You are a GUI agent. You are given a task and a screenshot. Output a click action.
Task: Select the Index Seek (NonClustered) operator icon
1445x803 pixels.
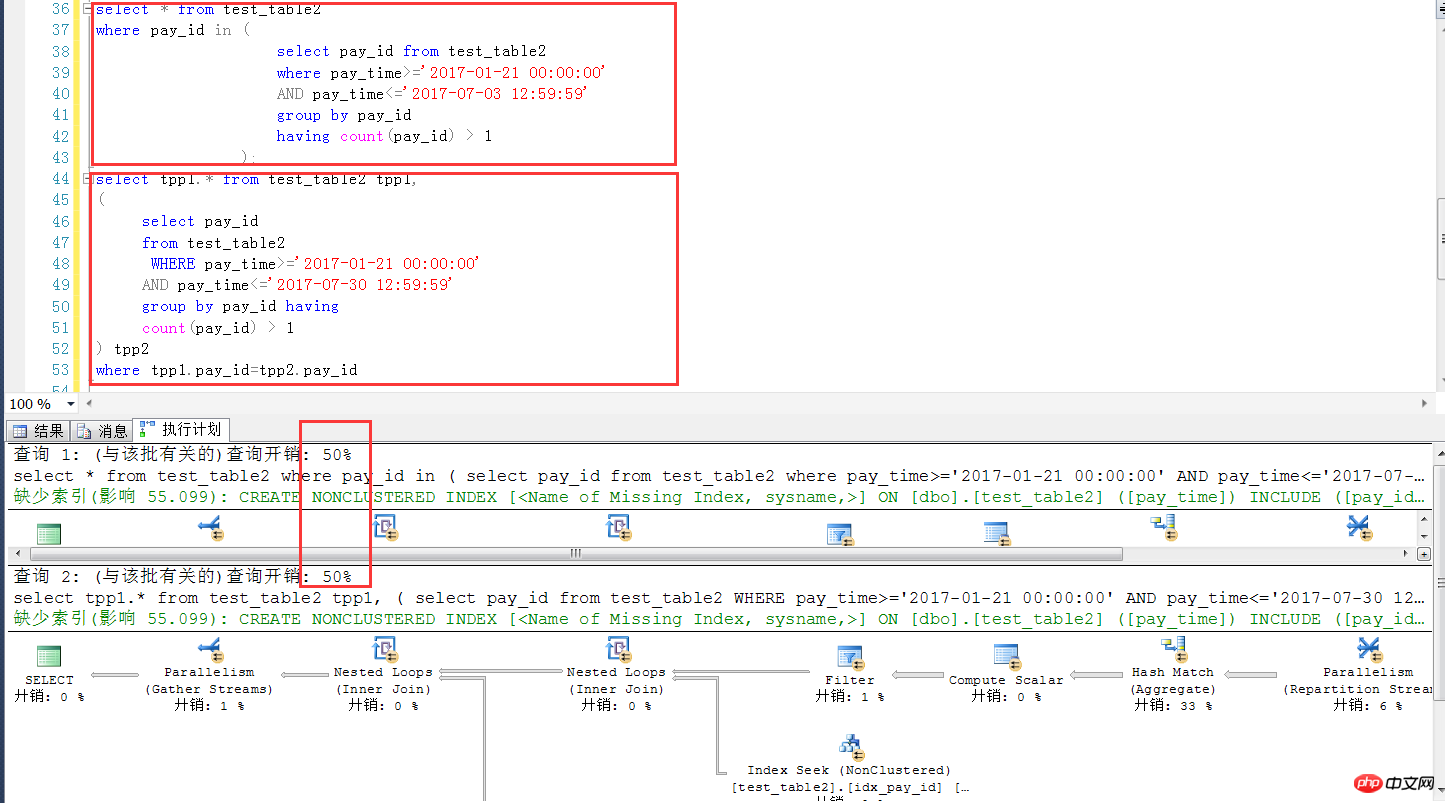(x=850, y=746)
